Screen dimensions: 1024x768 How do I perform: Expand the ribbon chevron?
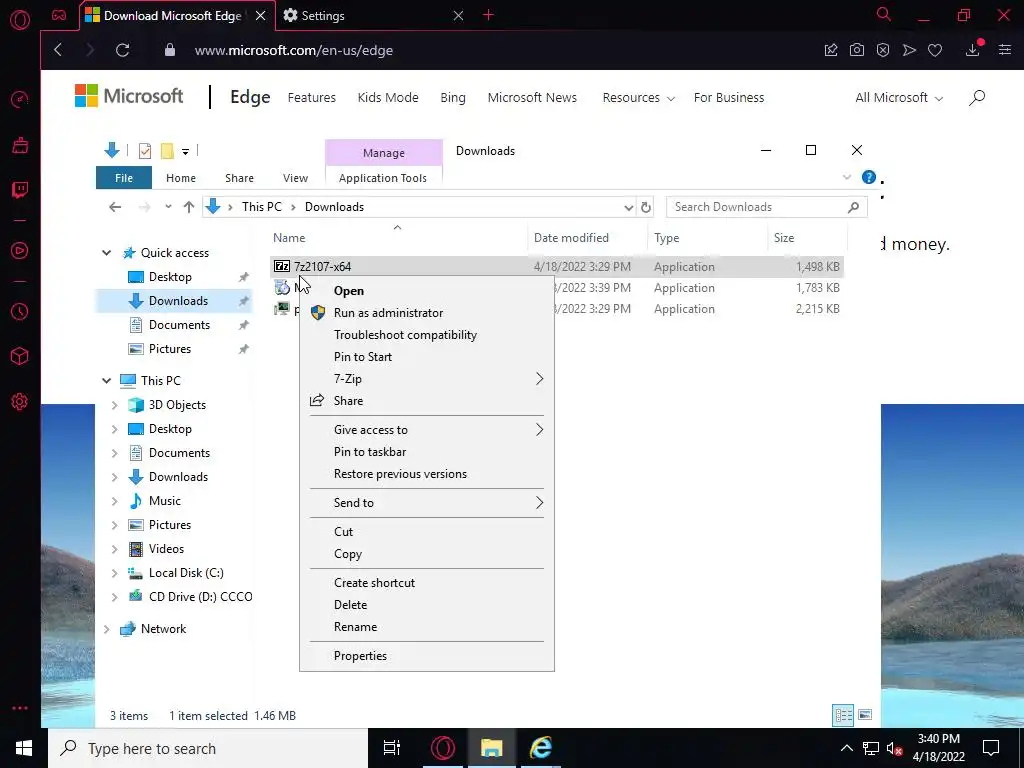[x=847, y=177]
